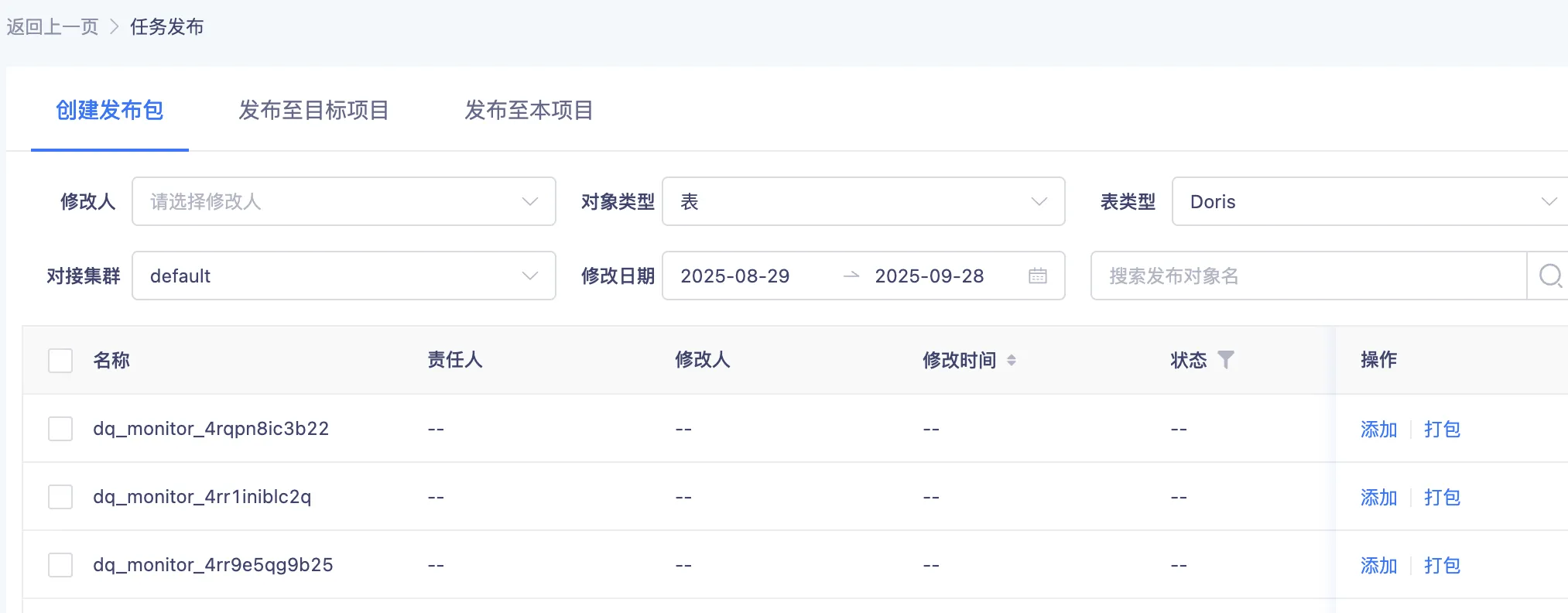Image resolution: width=1568 pixels, height=613 pixels.
Task: Click the 状态 column filter icon
Action: (1226, 359)
